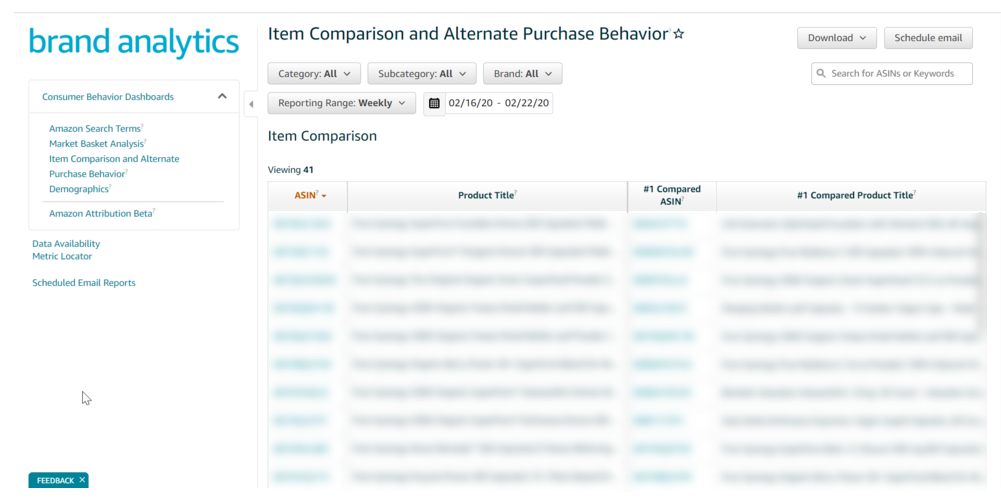
Task: Open the Download dropdown button
Action: [836, 38]
